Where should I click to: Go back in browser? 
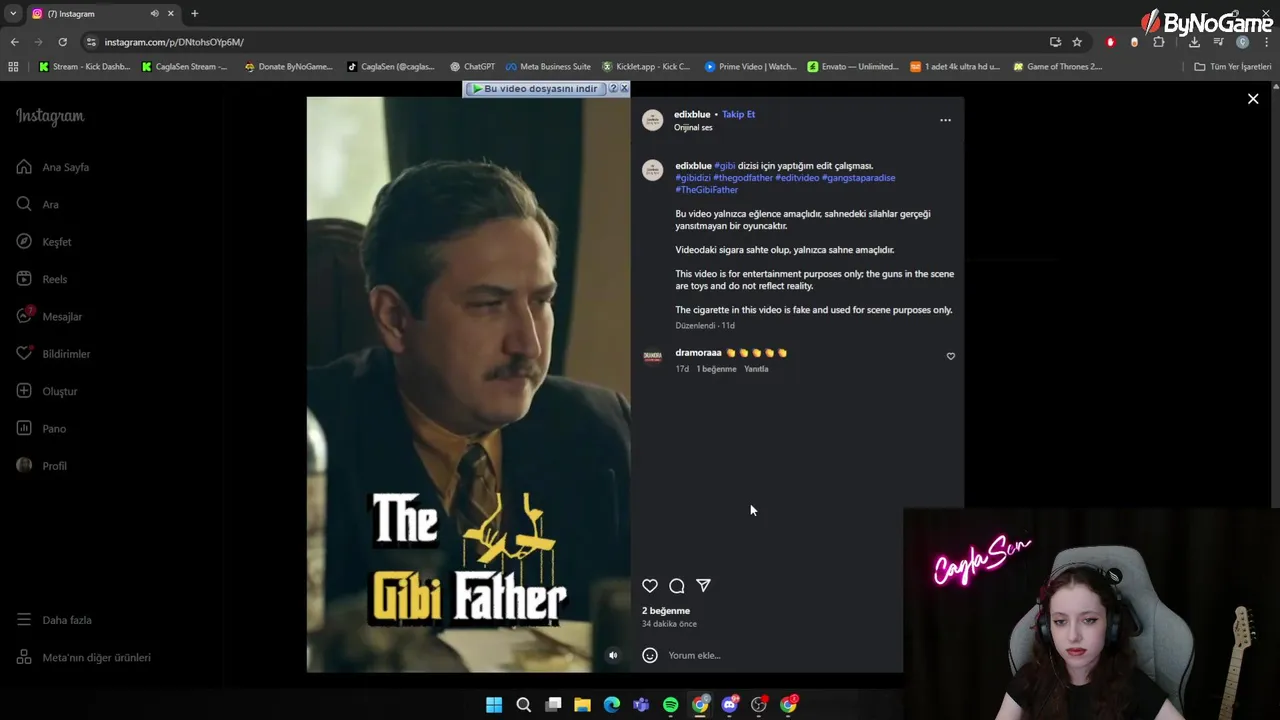click(x=14, y=42)
